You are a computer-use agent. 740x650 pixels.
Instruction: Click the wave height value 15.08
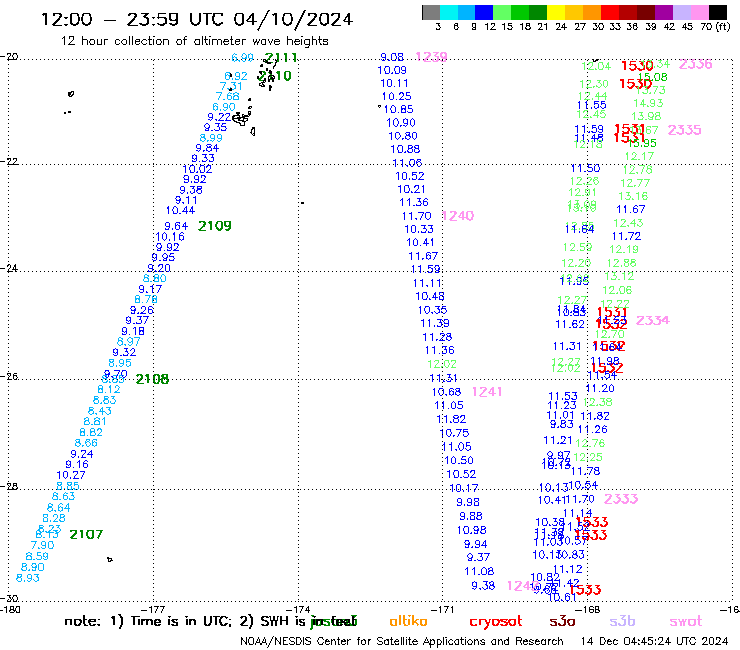(x=652, y=77)
